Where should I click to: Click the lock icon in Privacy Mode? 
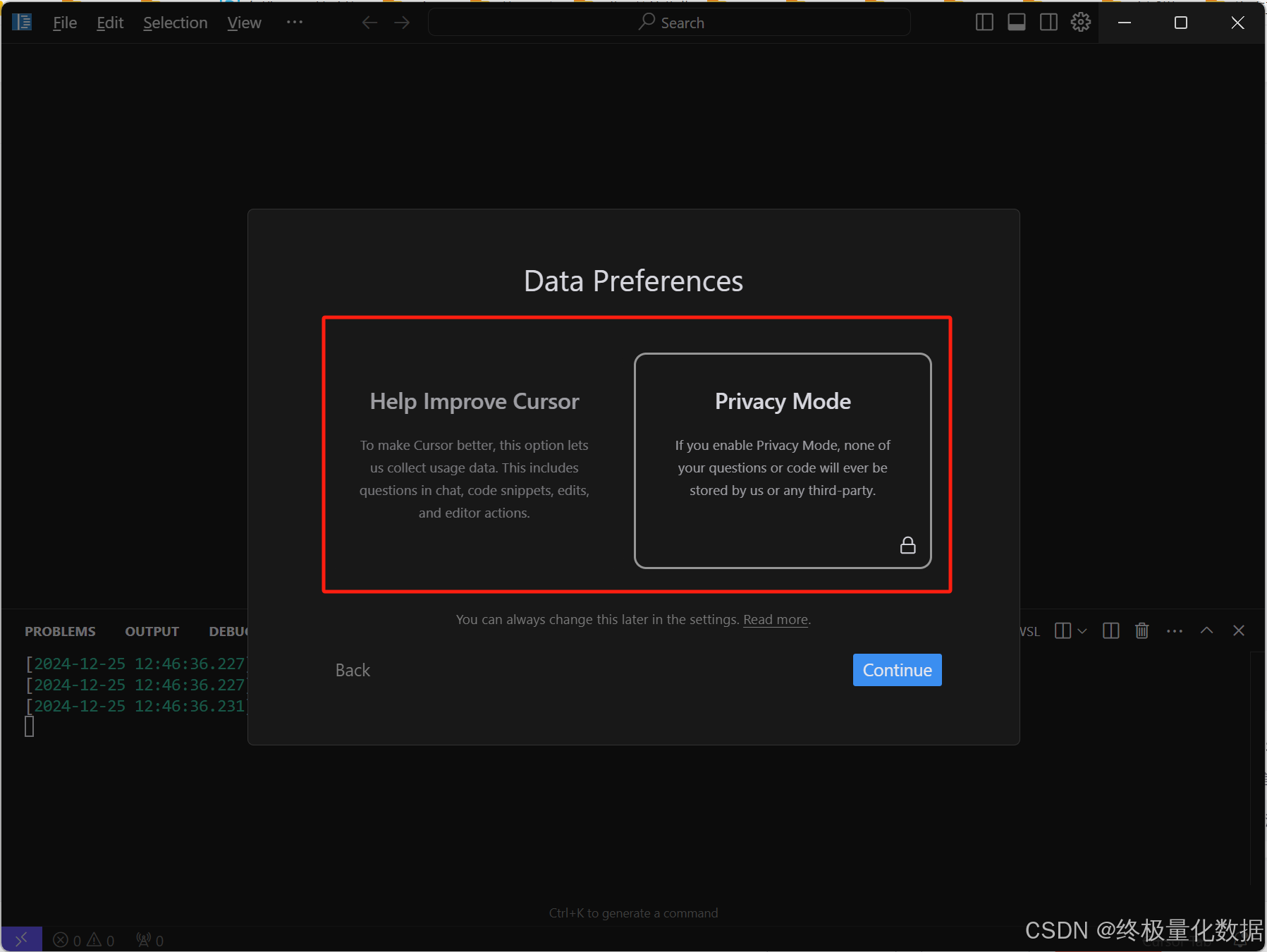(x=908, y=545)
